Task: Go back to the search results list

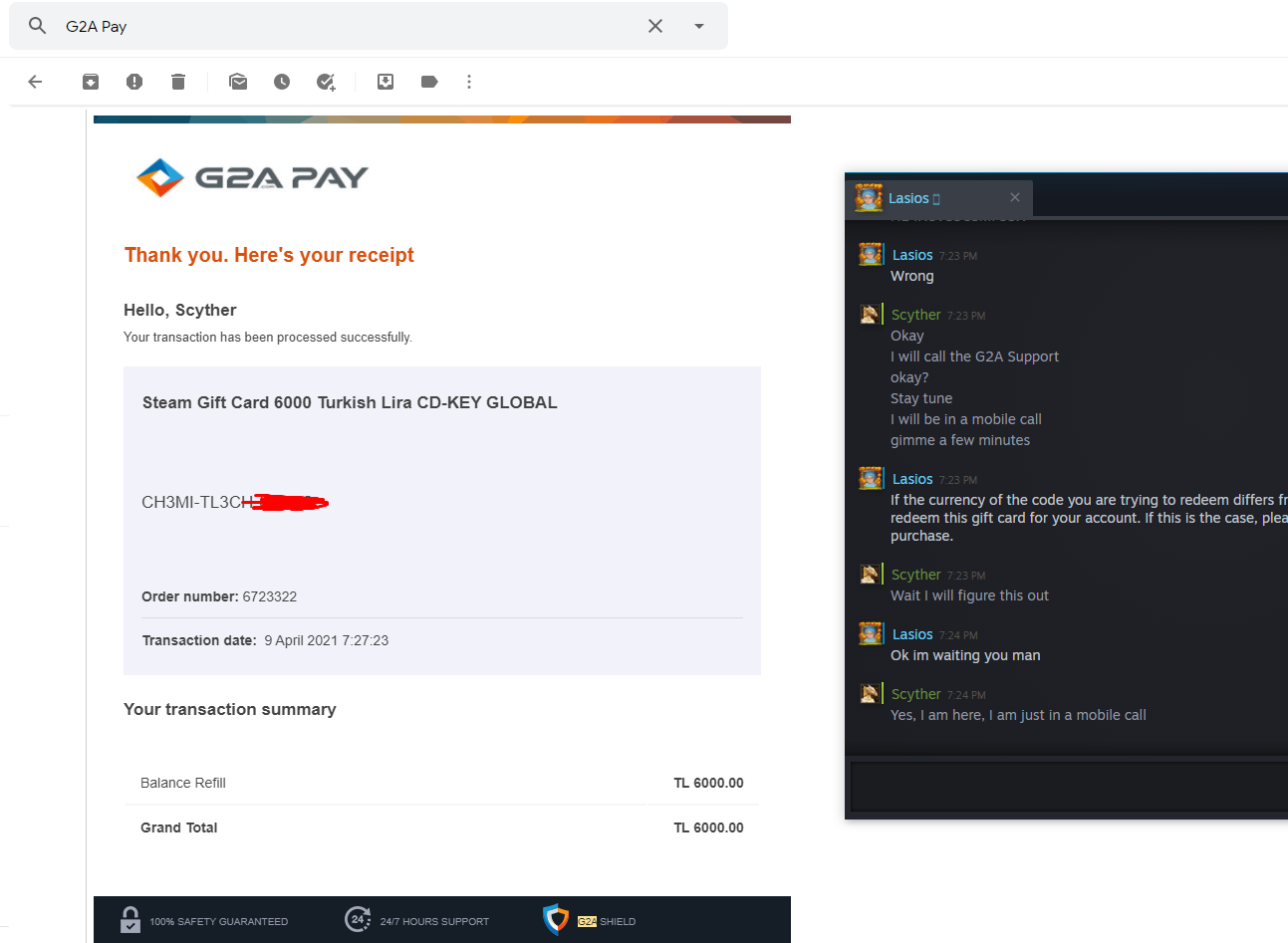Action: coord(35,82)
